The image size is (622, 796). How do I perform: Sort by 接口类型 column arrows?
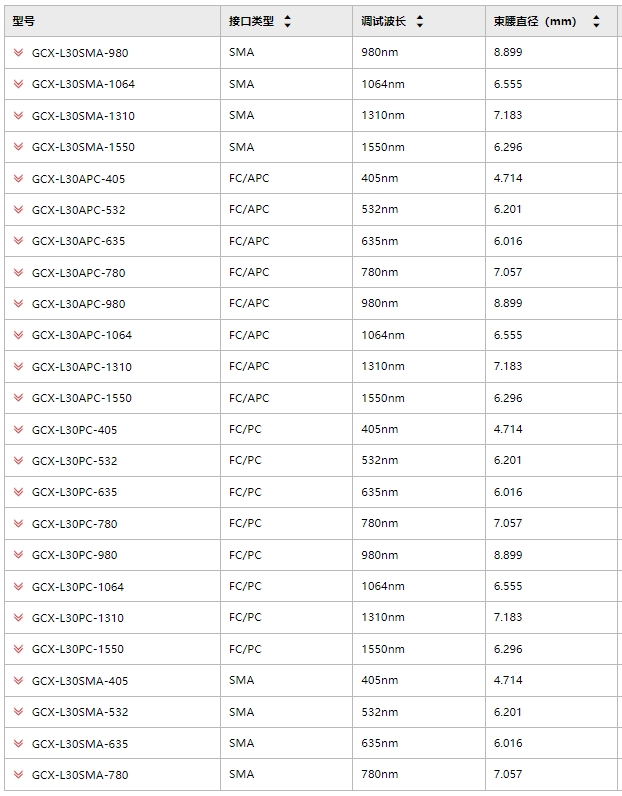pyautogui.click(x=287, y=21)
